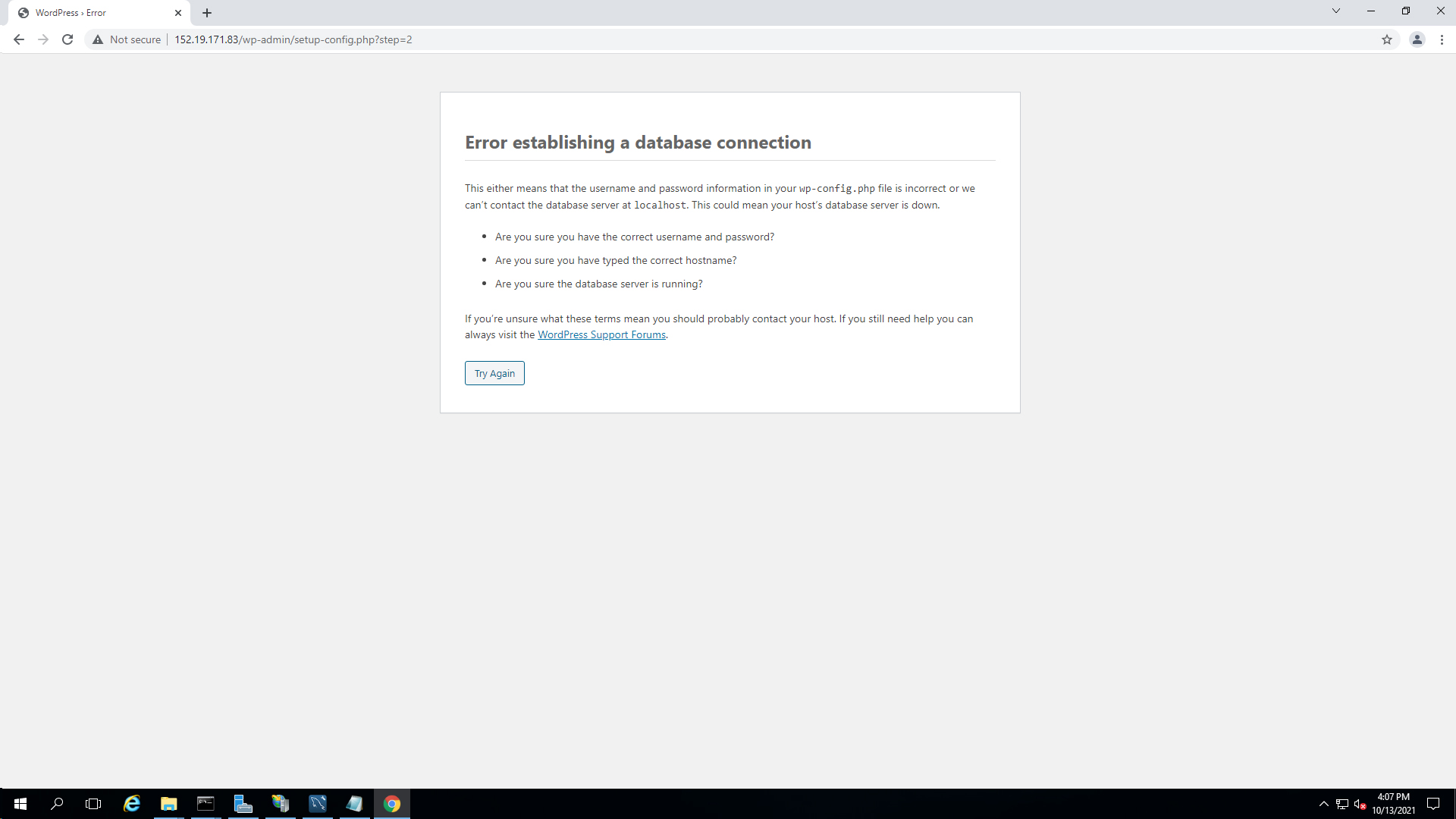
Task: Open the Windows Start menu
Action: tap(20, 803)
